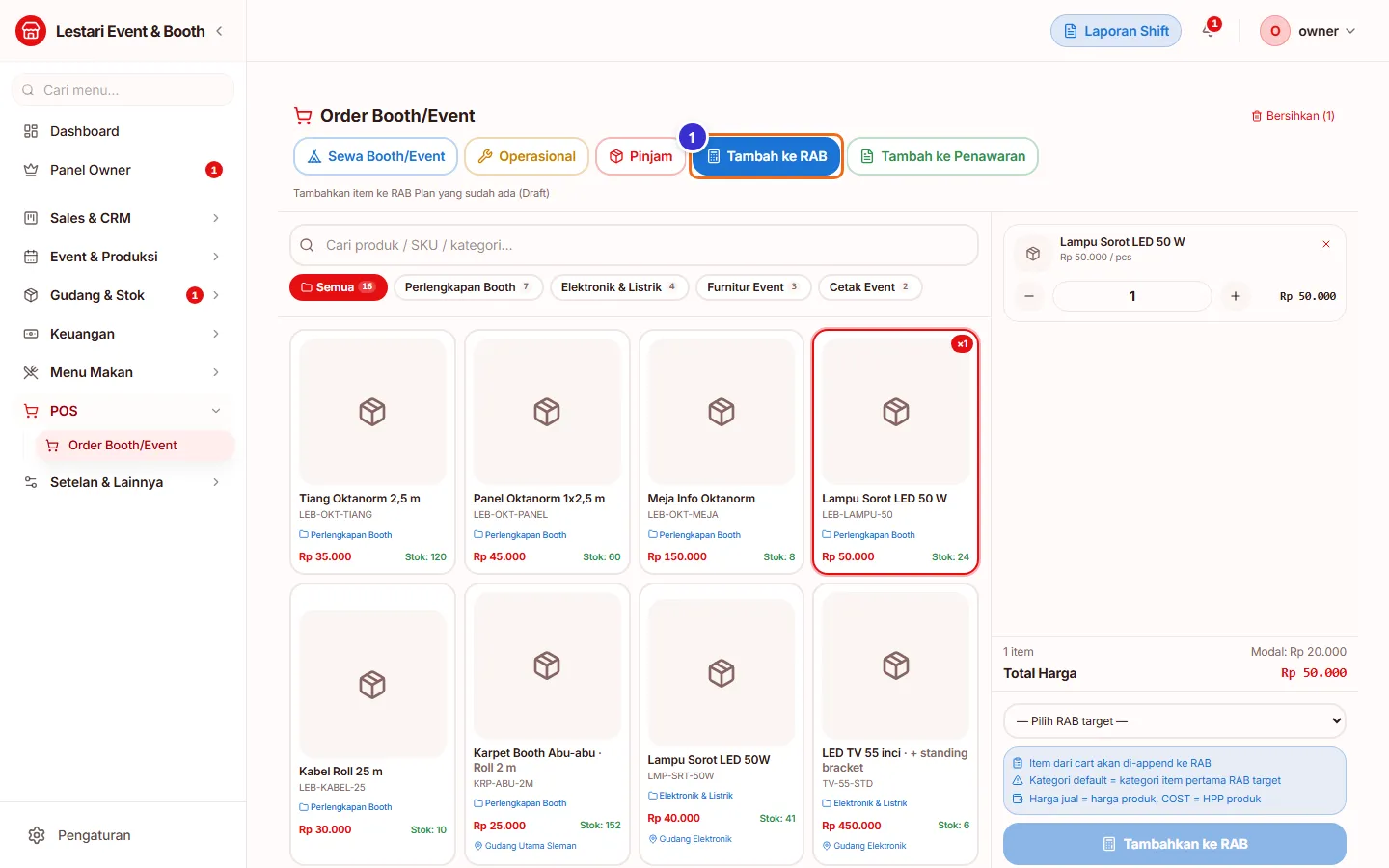This screenshot has width=1389, height=868.
Task: Click the Lestari Event & Booth store logo
Action: [31, 31]
